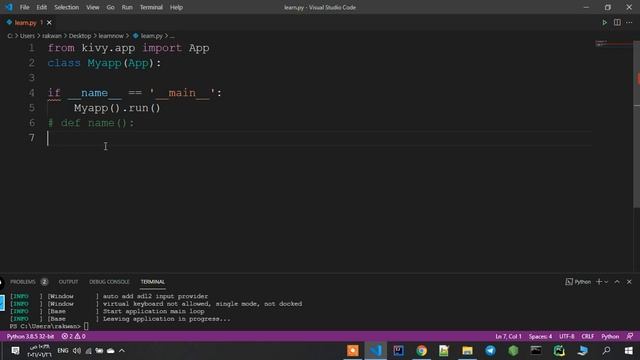Add a new terminal with plus icon

599,282
